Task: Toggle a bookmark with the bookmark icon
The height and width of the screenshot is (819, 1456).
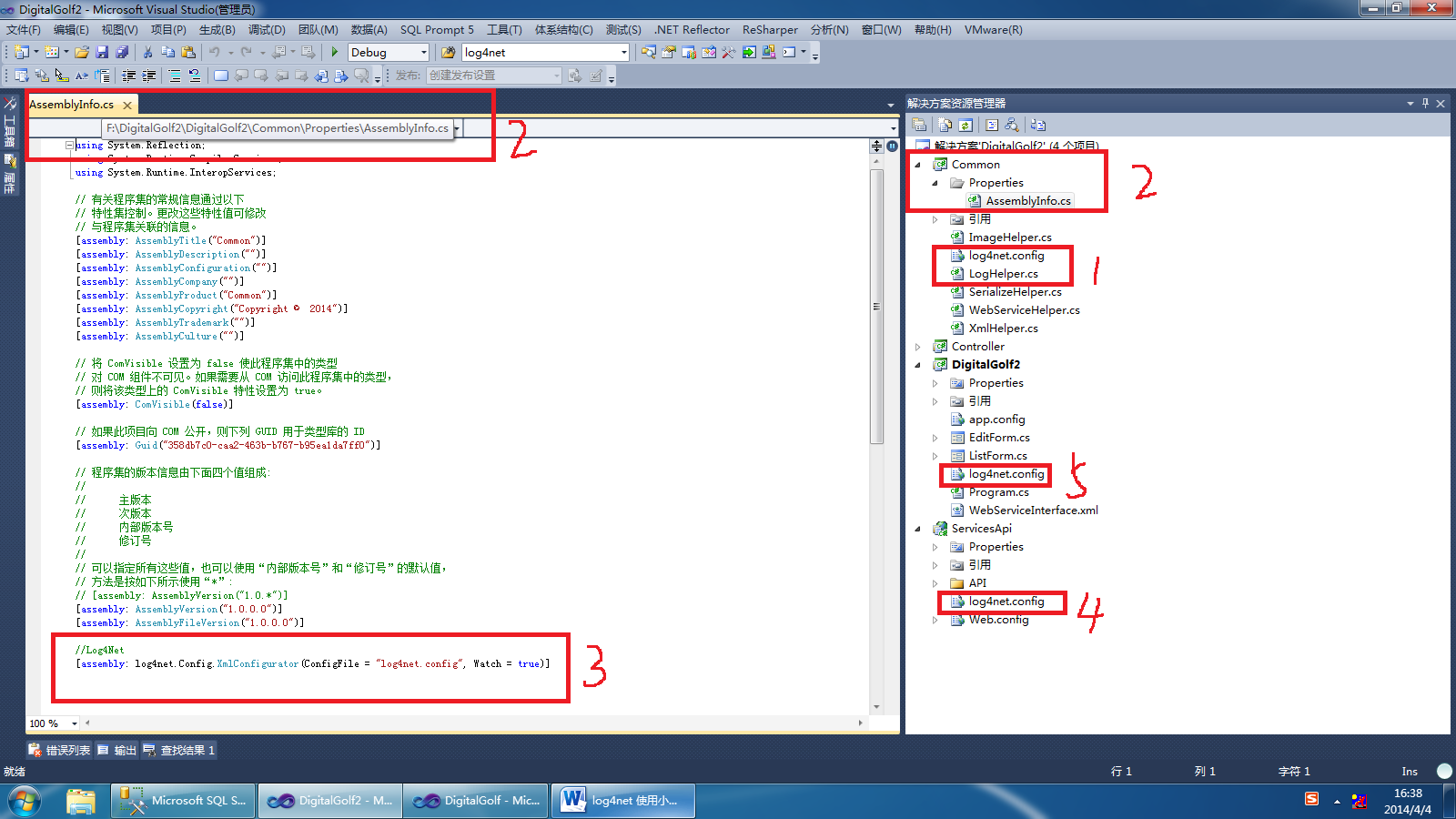Action: [221, 76]
